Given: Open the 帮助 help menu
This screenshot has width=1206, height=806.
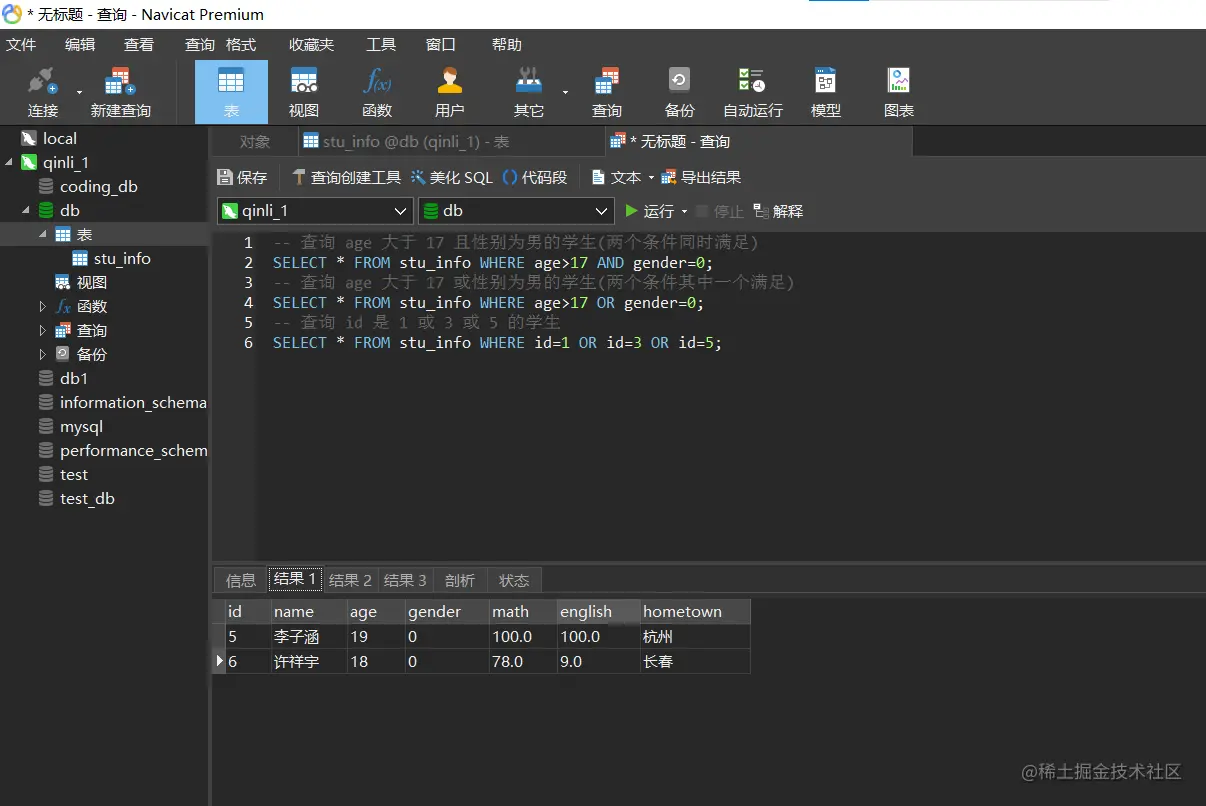Looking at the screenshot, I should 507,44.
